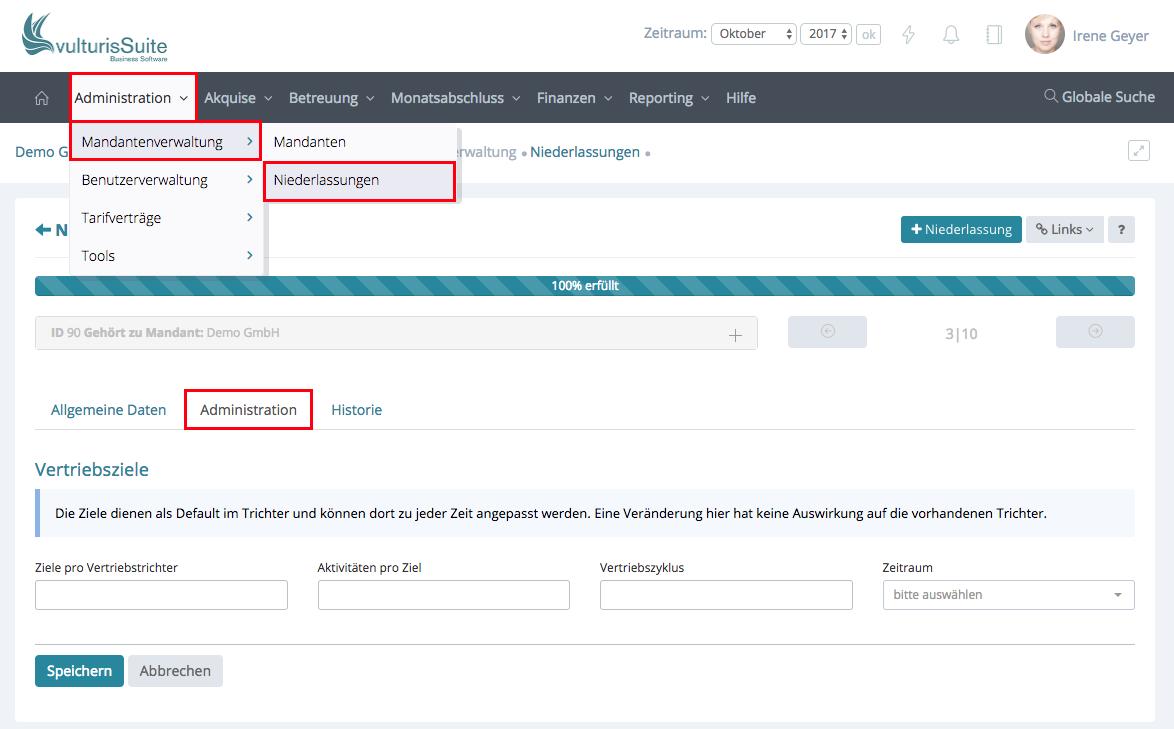
Task: Open the lightning bolt quick actions icon
Action: point(909,35)
